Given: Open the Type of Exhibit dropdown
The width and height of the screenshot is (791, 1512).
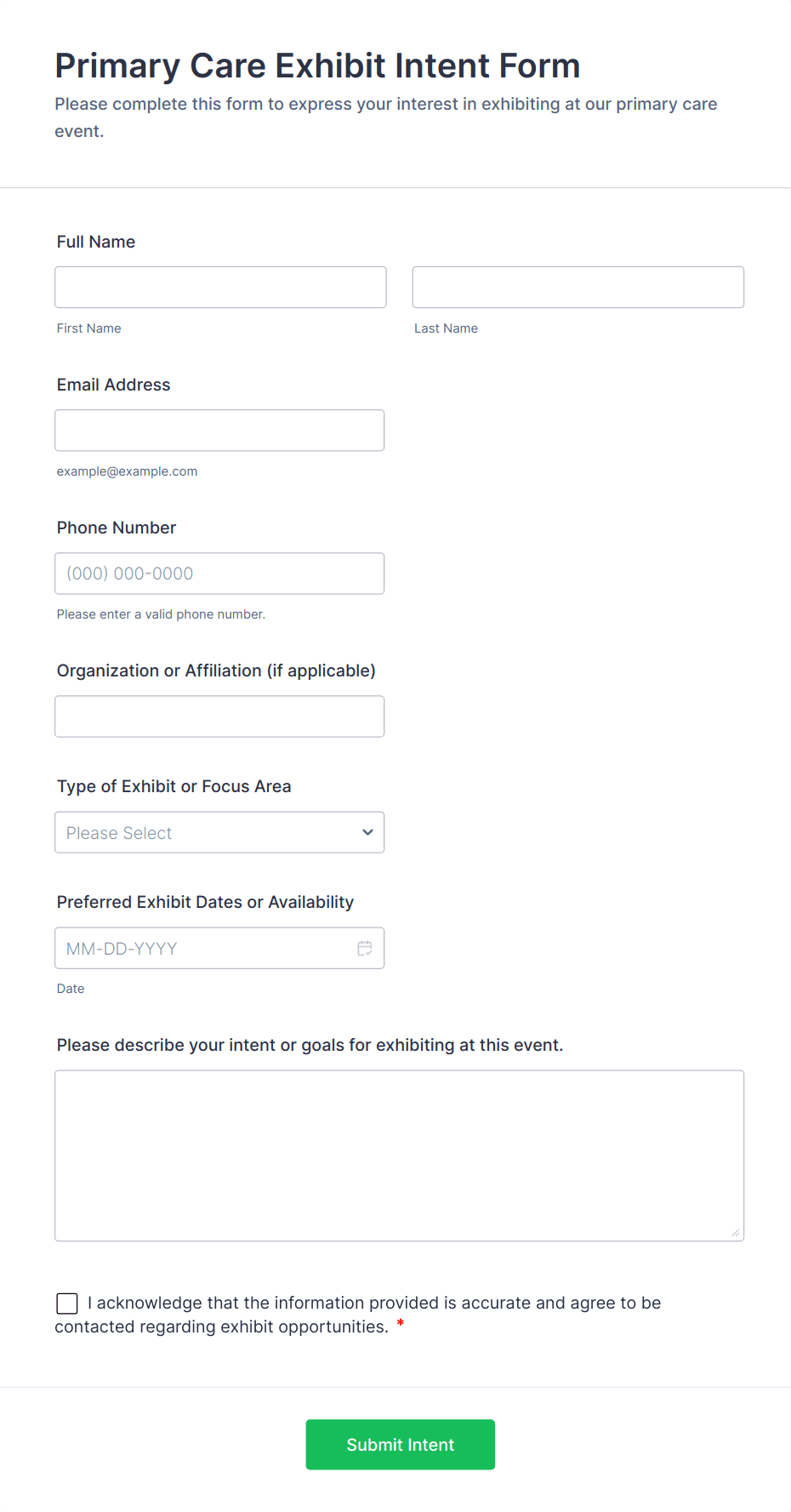Looking at the screenshot, I should (219, 832).
